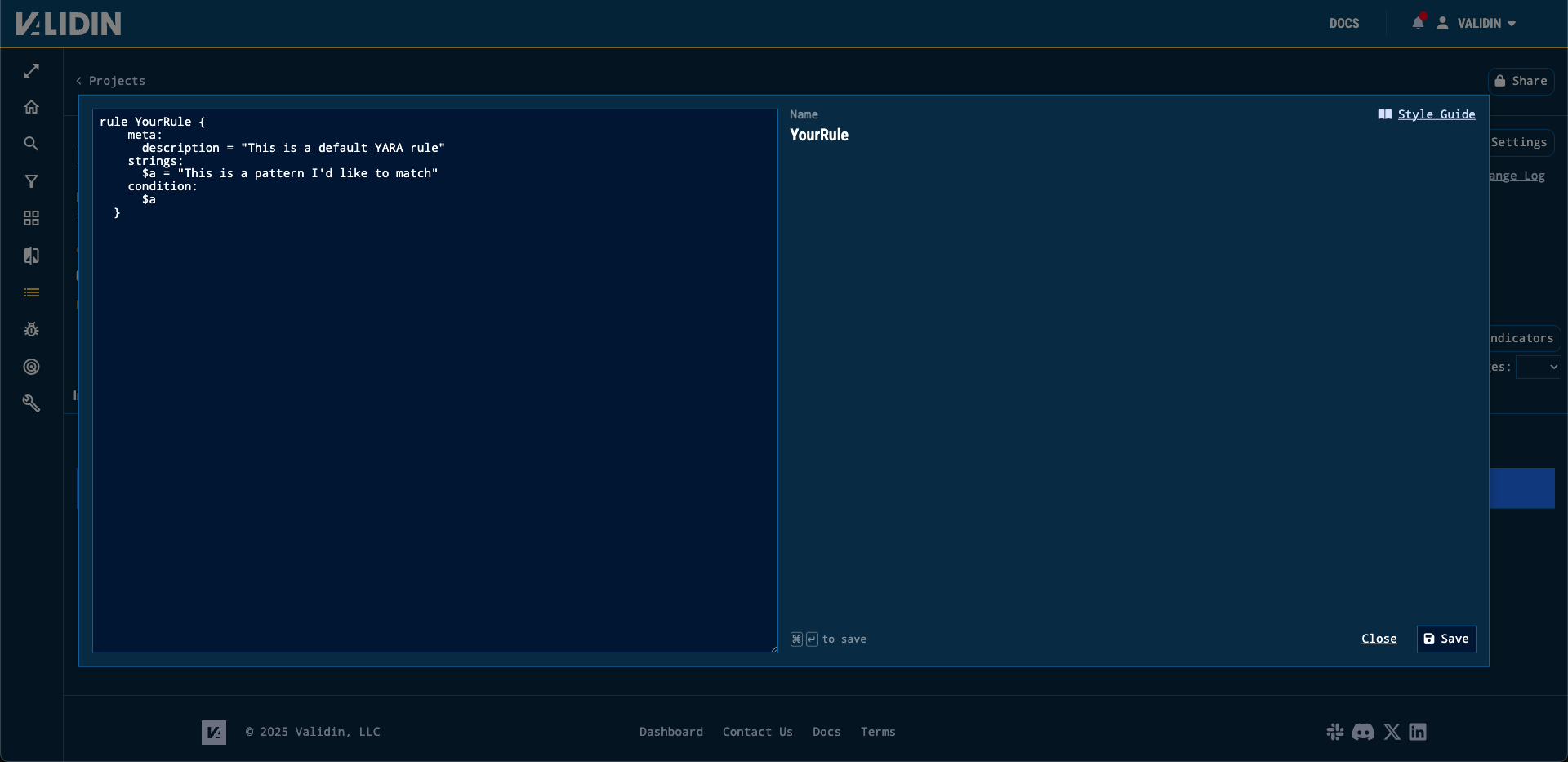1568x762 pixels.
Task: Open the Style Guide link
Action: [x=1436, y=114]
